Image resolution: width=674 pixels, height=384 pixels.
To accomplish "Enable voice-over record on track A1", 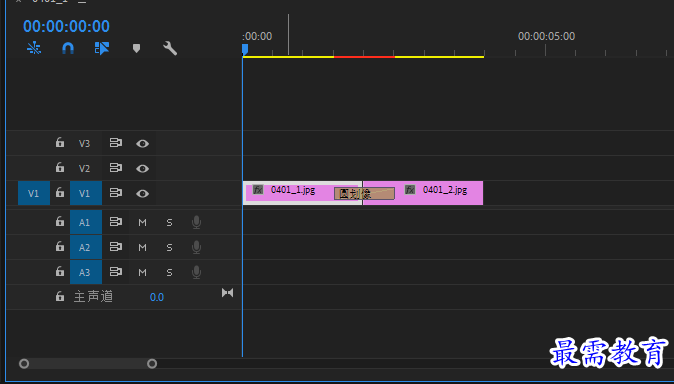I will [x=196, y=222].
